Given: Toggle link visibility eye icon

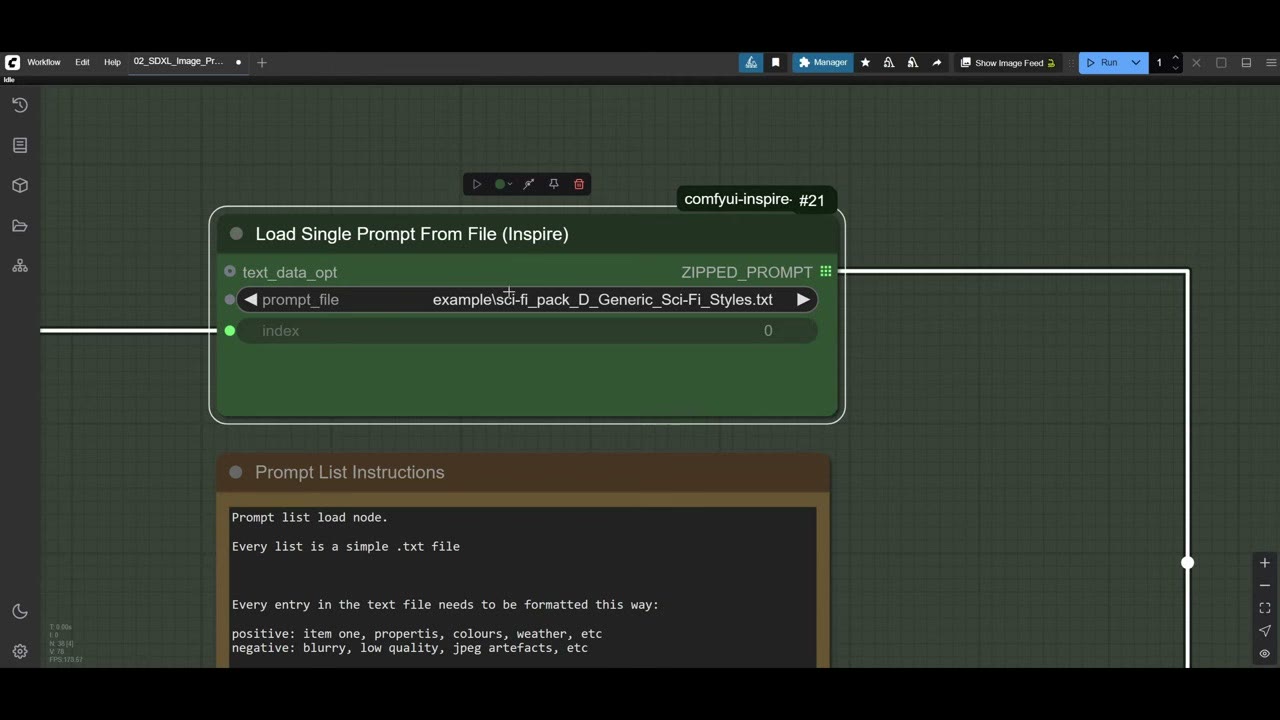Looking at the screenshot, I should (x=1265, y=653).
